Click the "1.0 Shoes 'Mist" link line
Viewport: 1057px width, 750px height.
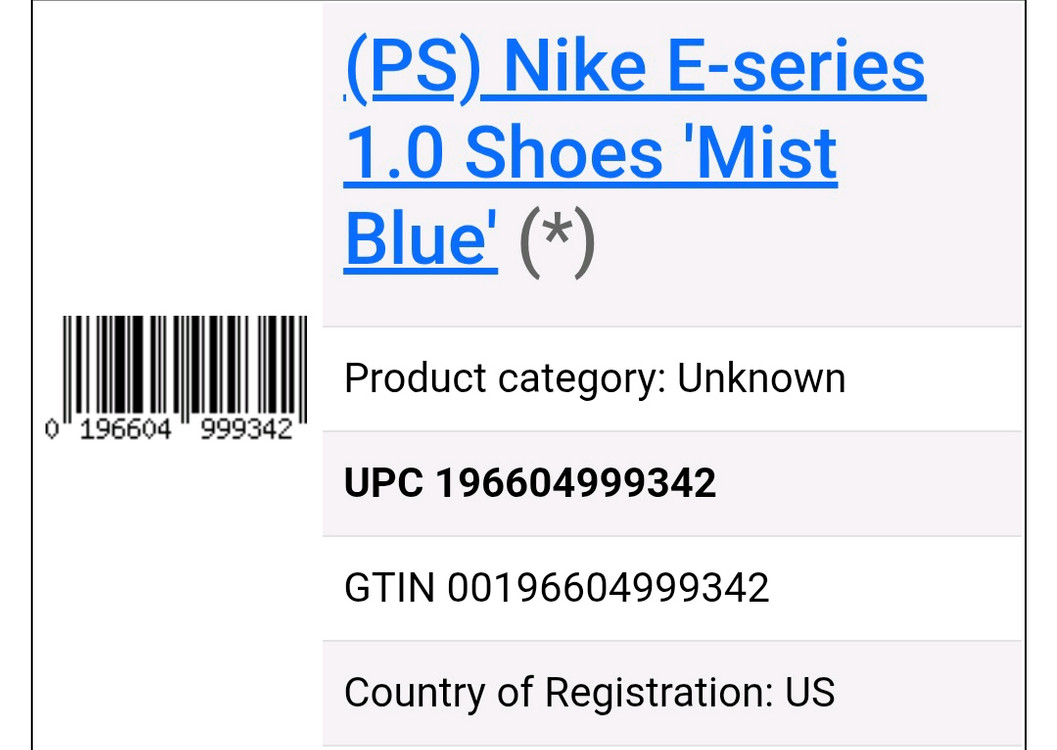[x=590, y=153]
